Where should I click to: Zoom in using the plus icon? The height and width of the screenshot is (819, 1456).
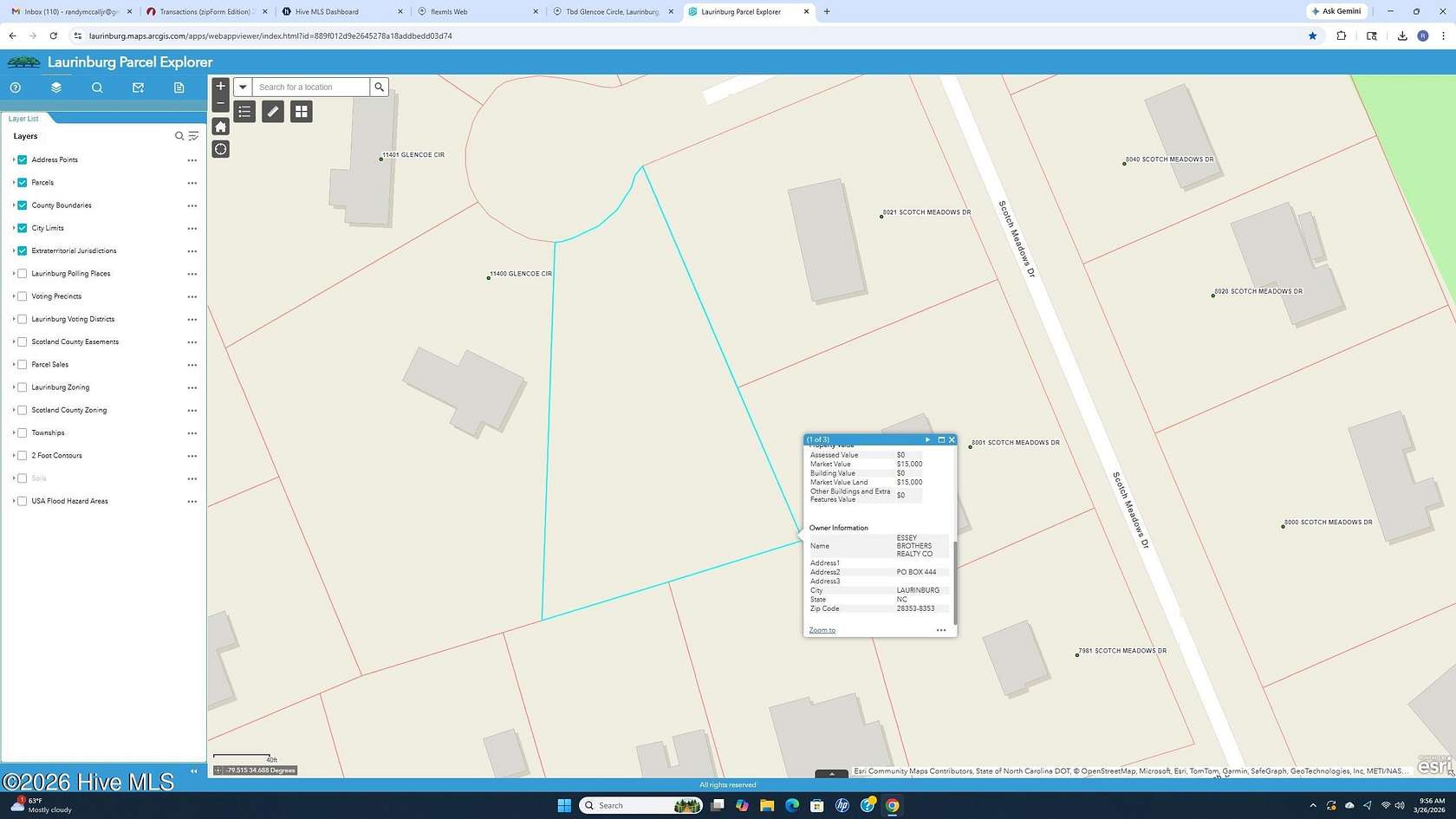pos(221,85)
